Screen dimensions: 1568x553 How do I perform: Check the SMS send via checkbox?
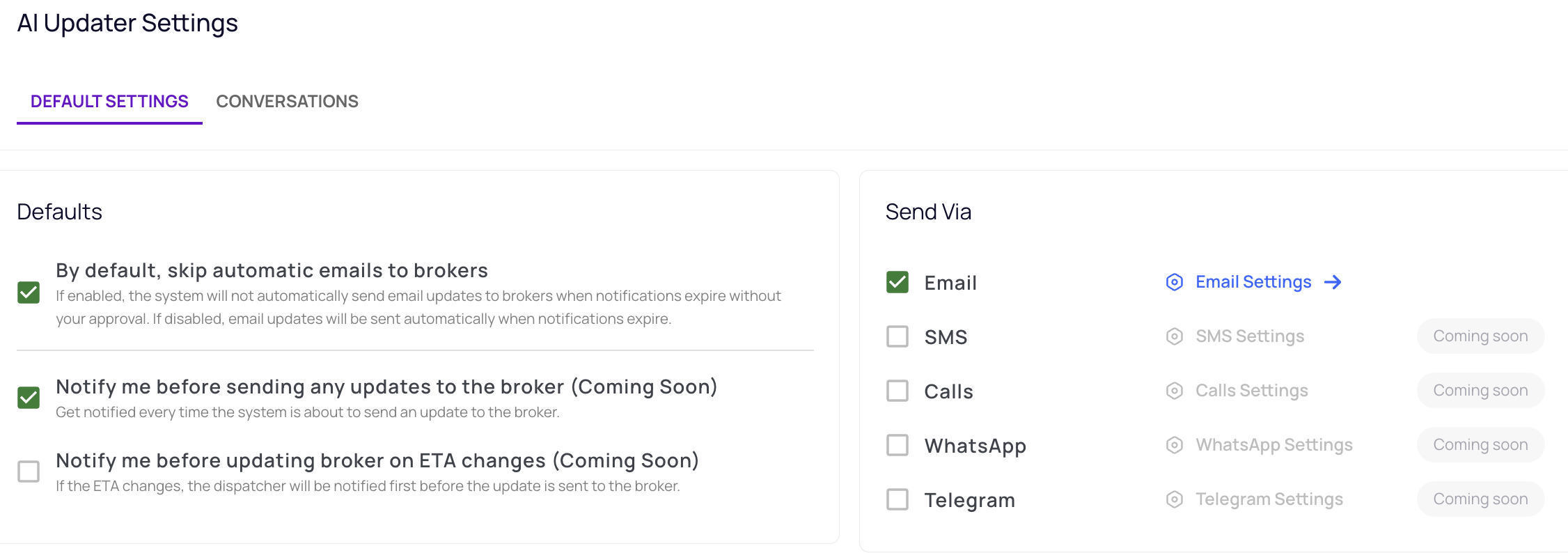897,336
